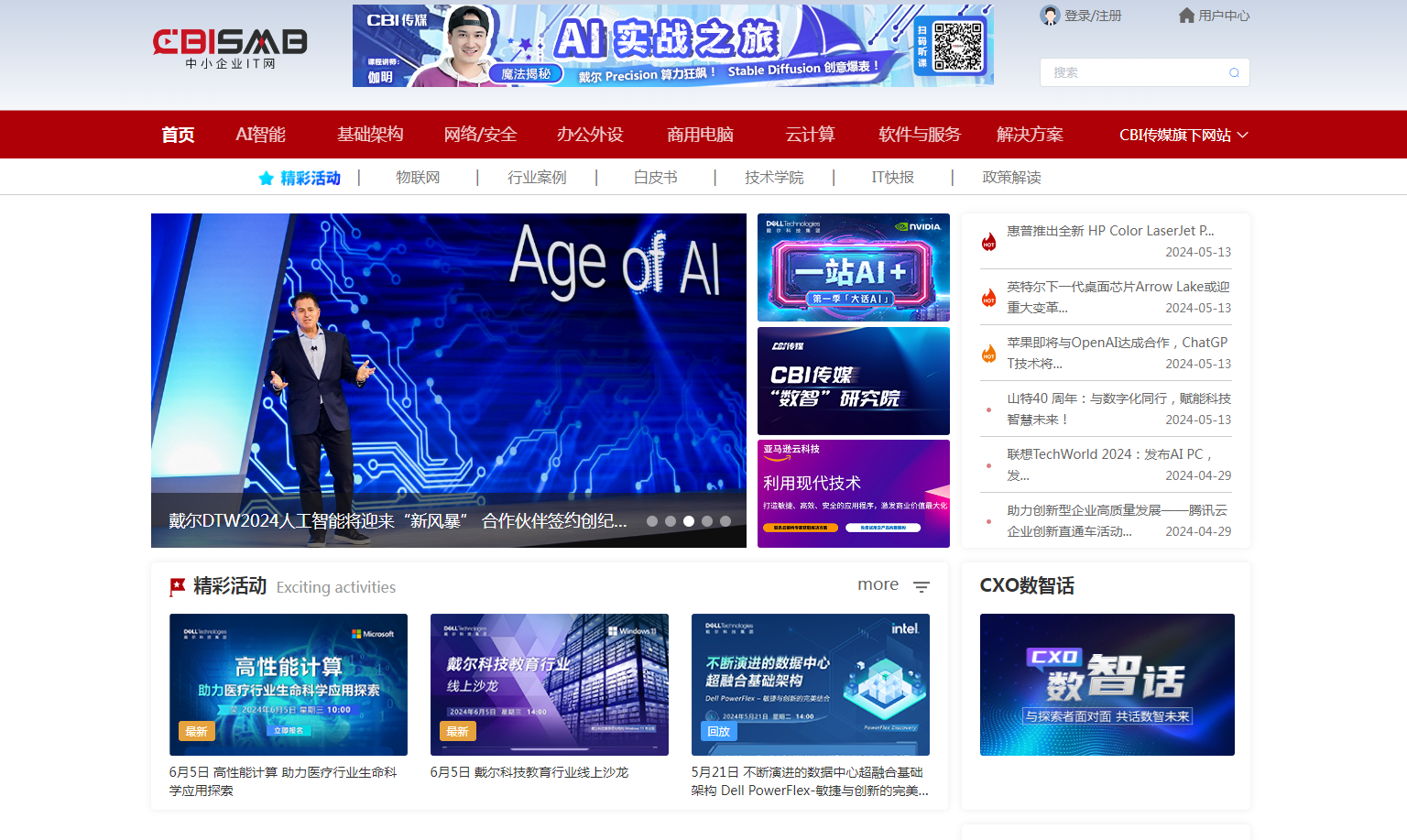Click the more link in 精彩活动
The height and width of the screenshot is (840, 1407).
coord(878,584)
